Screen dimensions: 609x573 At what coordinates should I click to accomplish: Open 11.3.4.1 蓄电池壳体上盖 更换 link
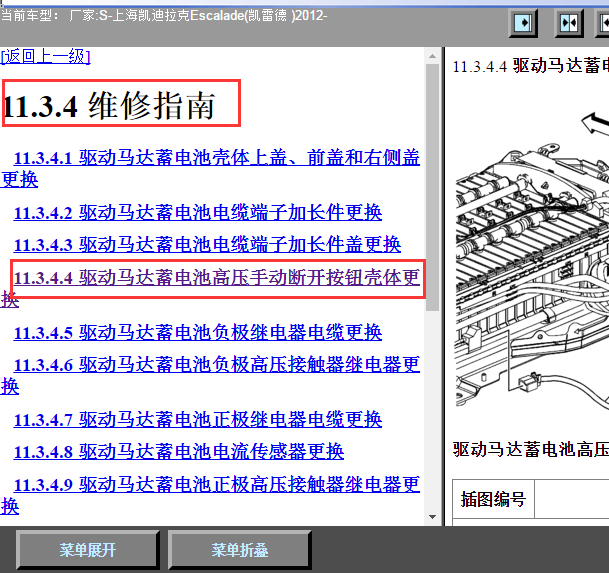pyautogui.click(x=210, y=168)
